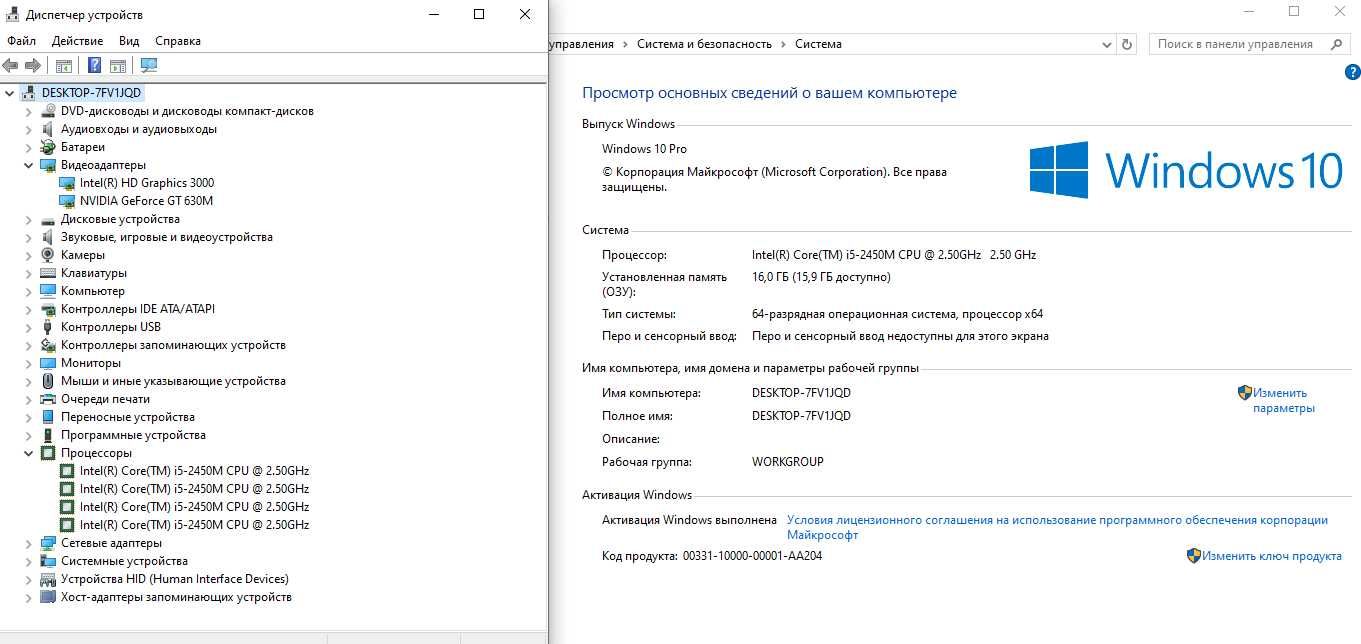Click the speaker icon for Аудиовходы и аудиовыходы
The height and width of the screenshot is (644, 1361).
pyautogui.click(x=48, y=129)
